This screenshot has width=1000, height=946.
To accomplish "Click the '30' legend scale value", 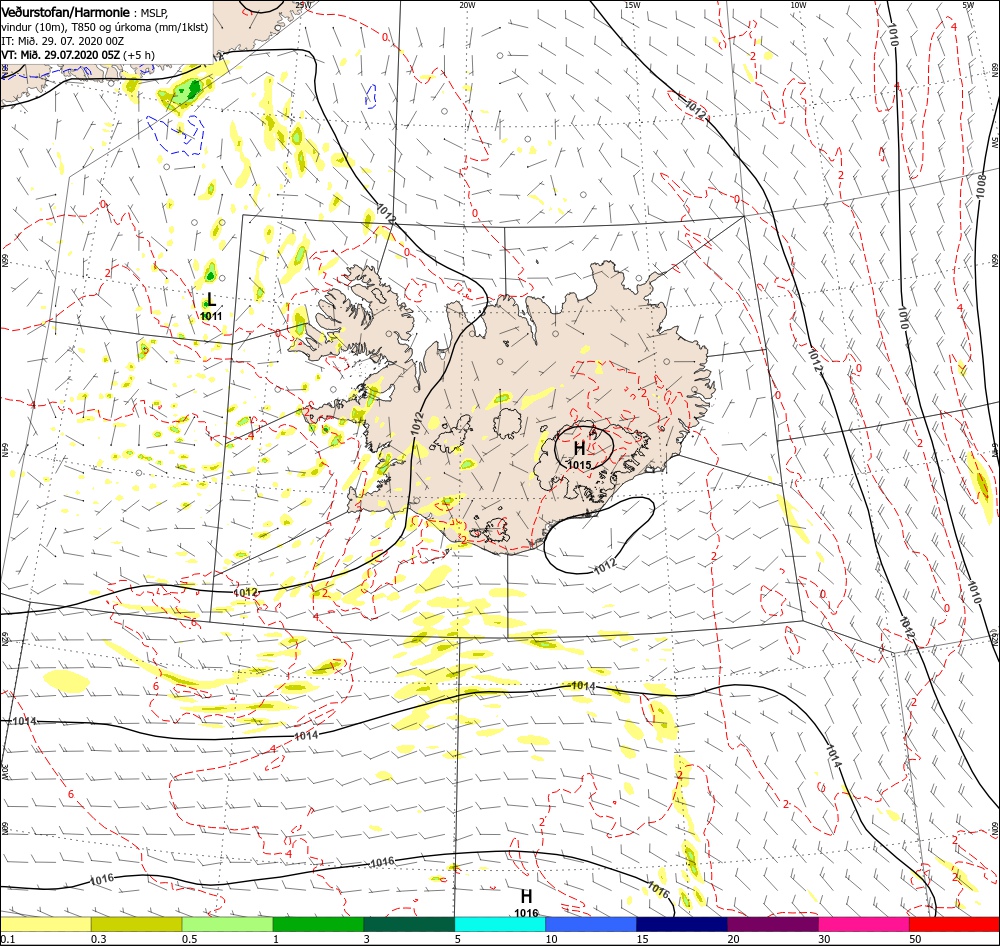I will pos(825,939).
